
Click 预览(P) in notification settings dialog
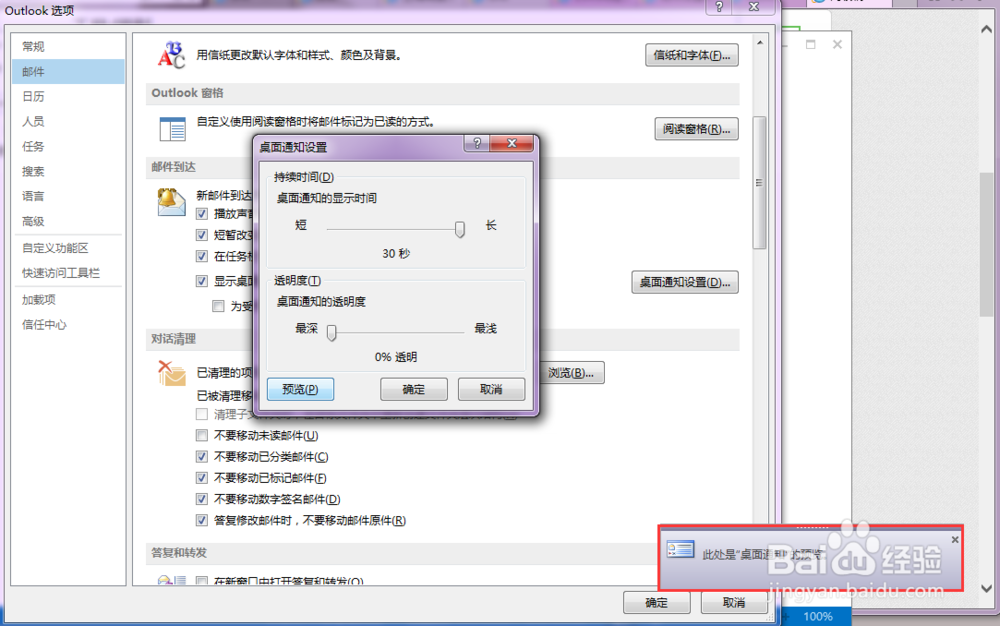pyautogui.click(x=300, y=389)
